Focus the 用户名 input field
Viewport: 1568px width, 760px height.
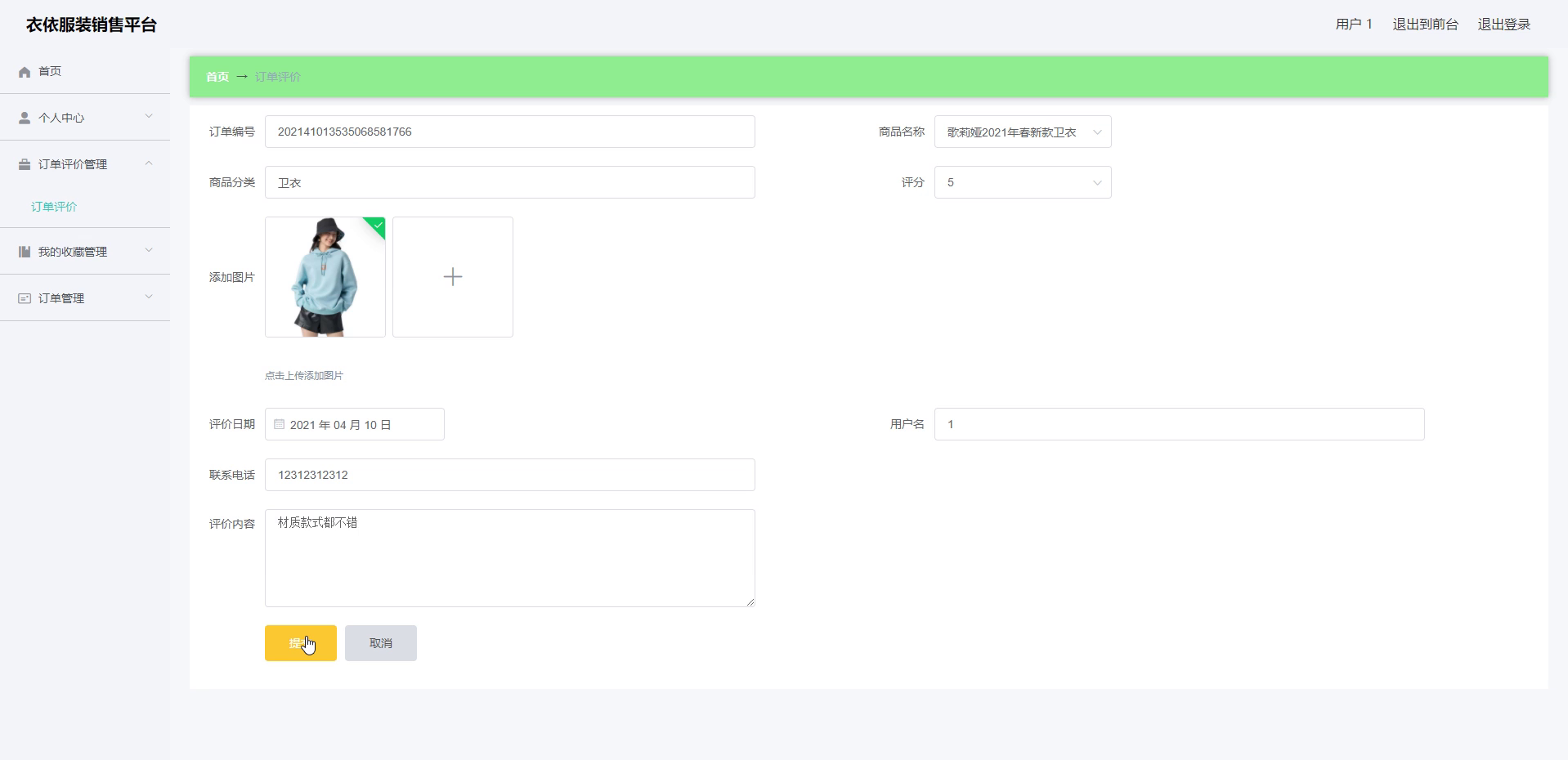tap(1180, 424)
